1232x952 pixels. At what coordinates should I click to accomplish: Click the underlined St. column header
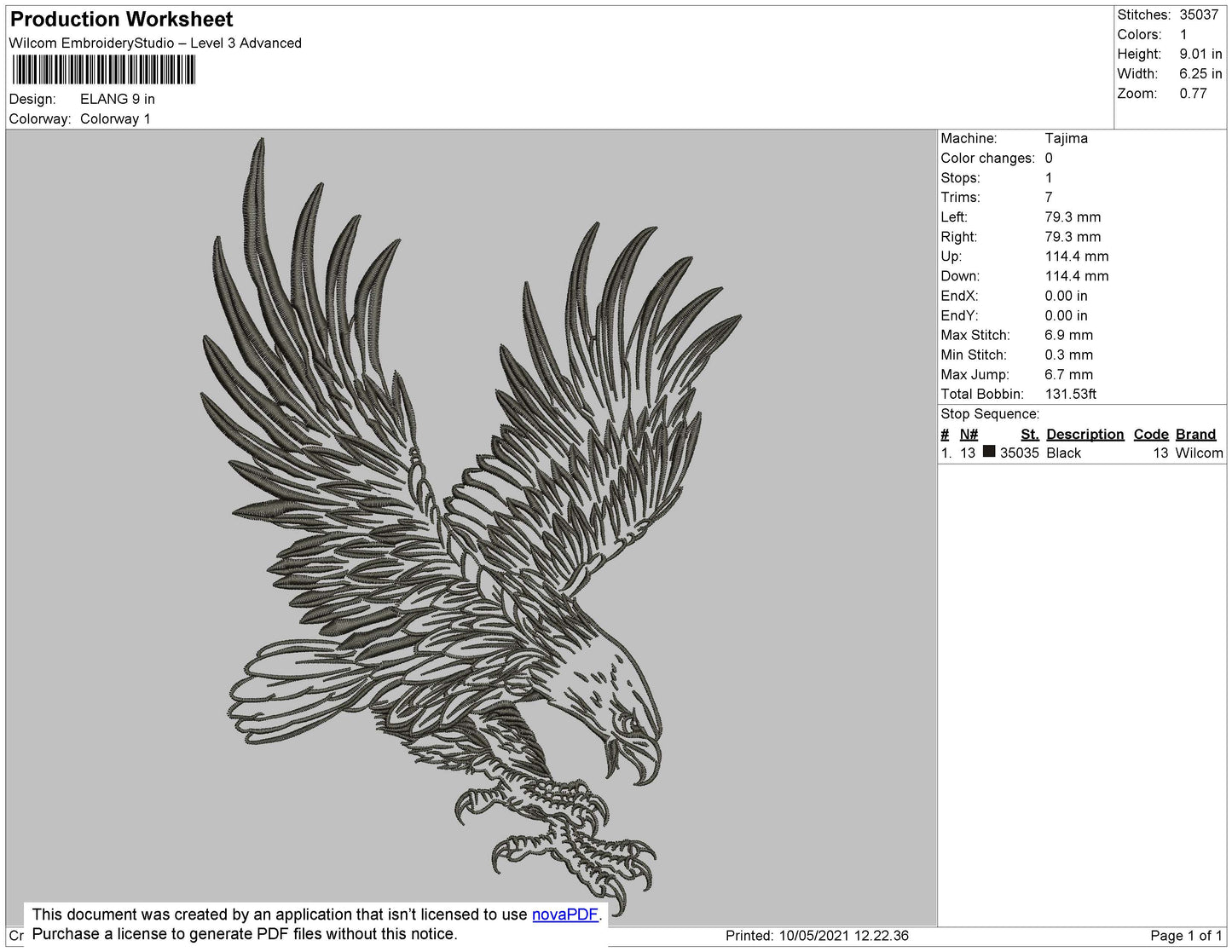click(1029, 434)
